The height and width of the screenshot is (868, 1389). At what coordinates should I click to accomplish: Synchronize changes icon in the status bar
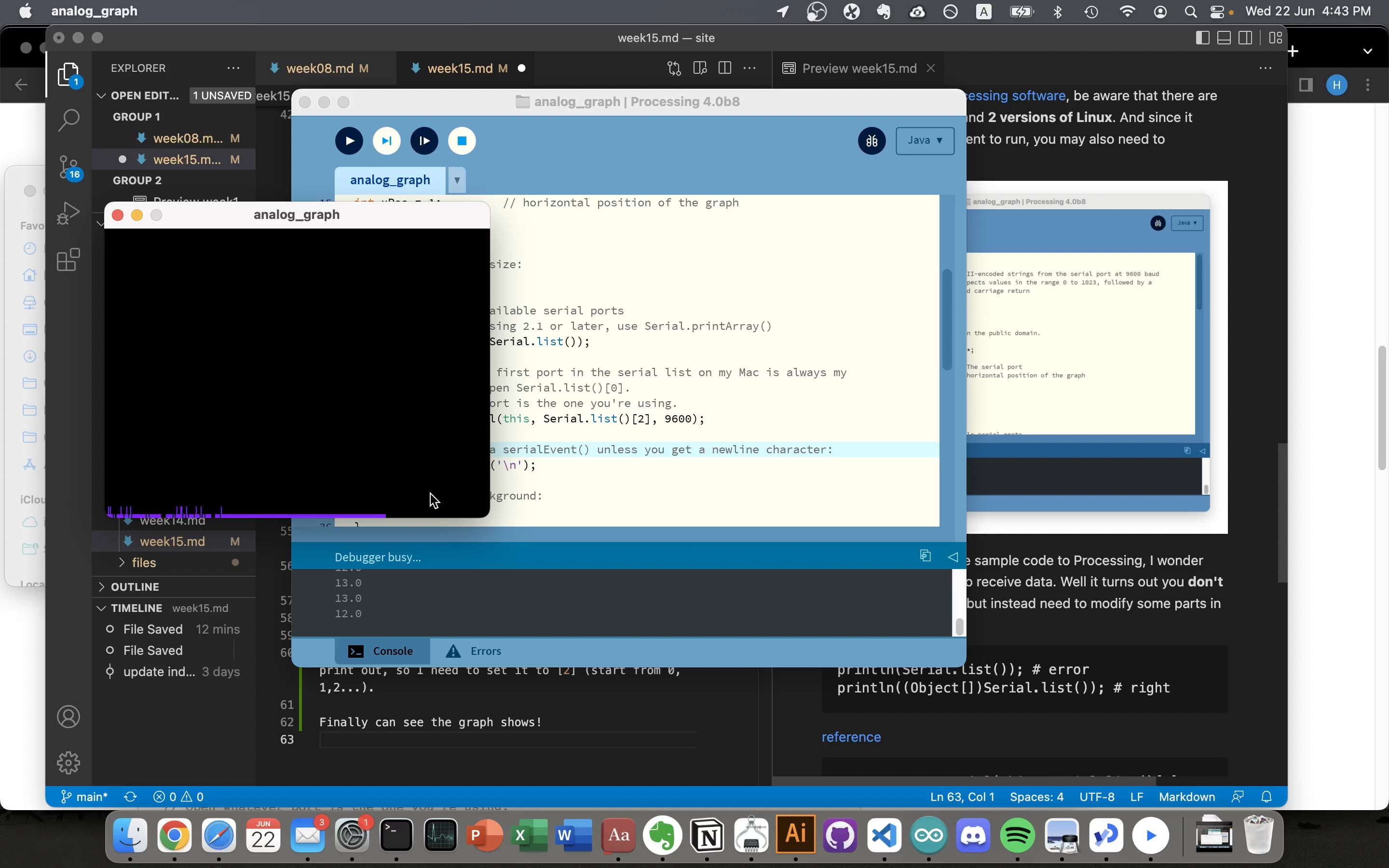click(130, 797)
